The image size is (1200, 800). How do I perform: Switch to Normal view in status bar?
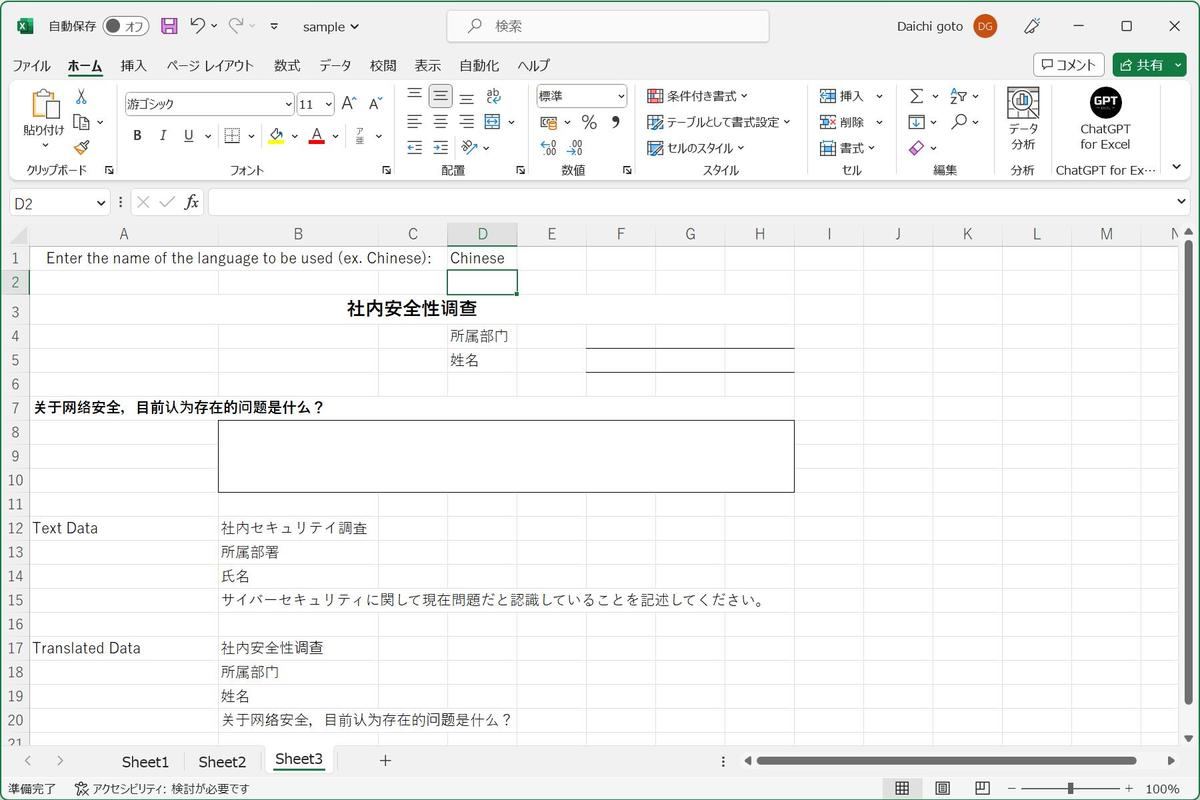[902, 788]
